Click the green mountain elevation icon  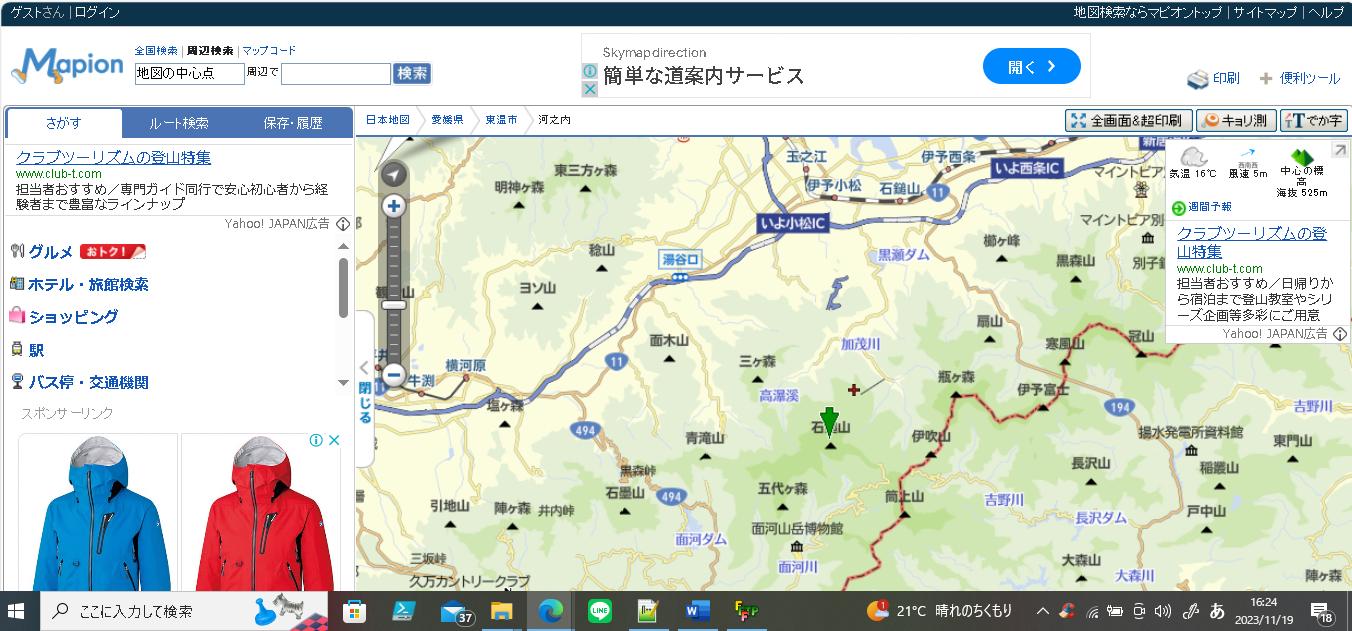point(1302,157)
